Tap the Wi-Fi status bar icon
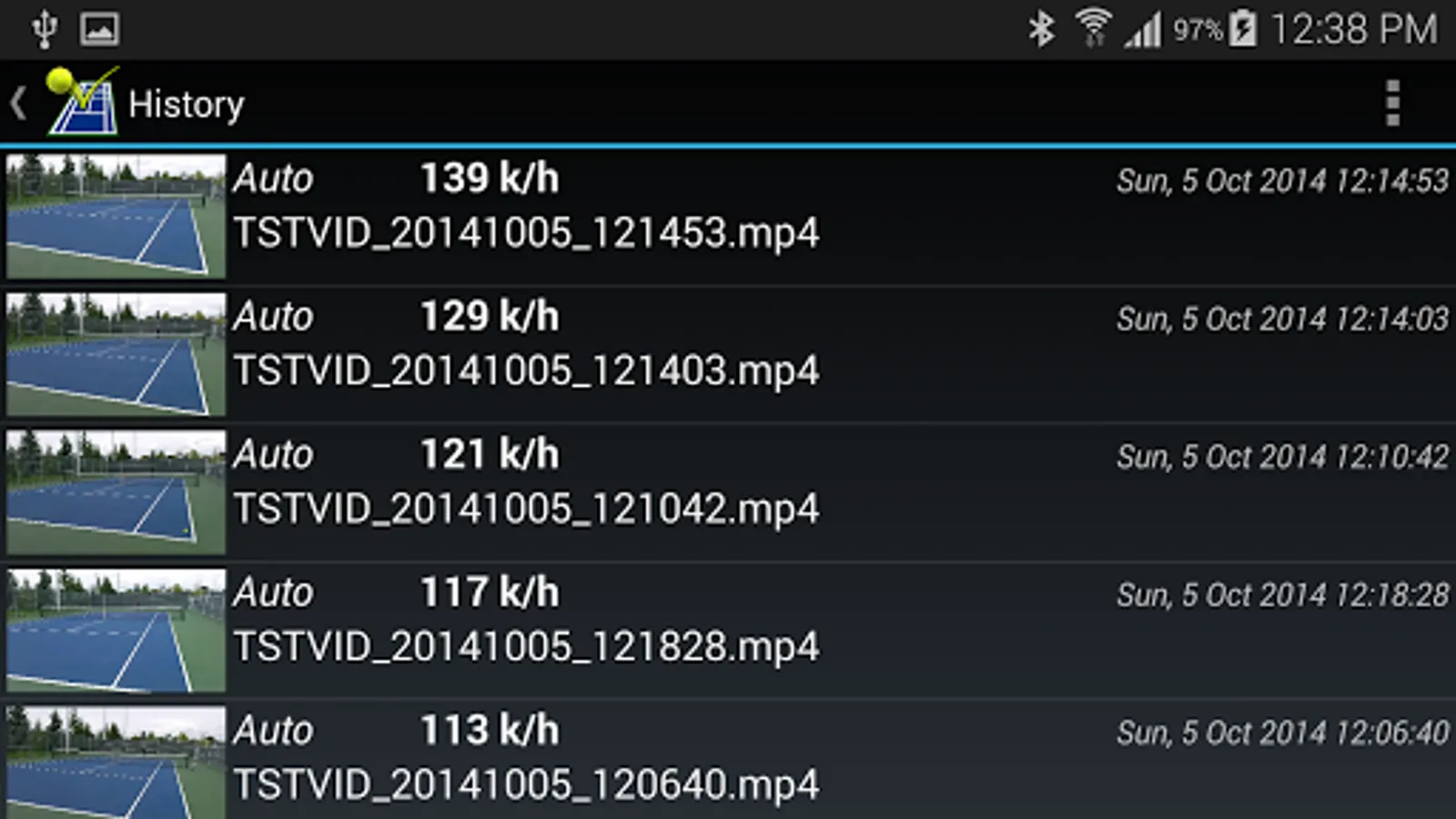Image resolution: width=1456 pixels, height=819 pixels. 1092,28
